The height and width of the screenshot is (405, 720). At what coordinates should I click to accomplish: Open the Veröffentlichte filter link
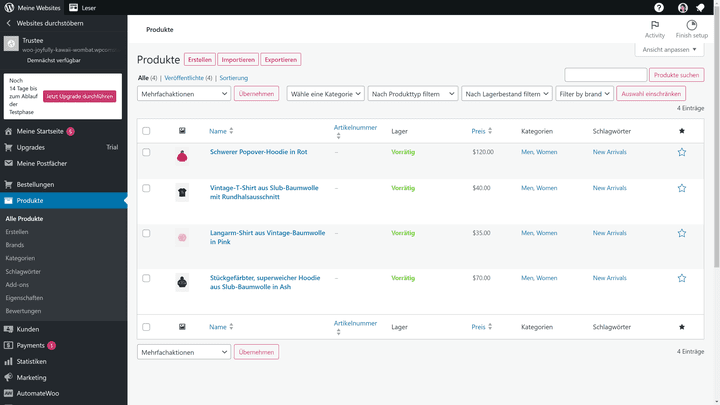tap(184, 78)
